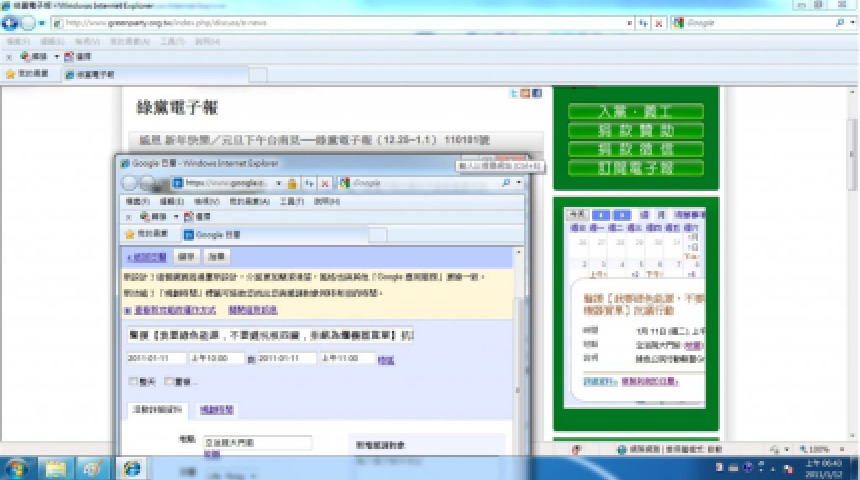This screenshot has width=860, height=480.
Task: Go to the next period in the calendar widget
Action: [621, 214]
